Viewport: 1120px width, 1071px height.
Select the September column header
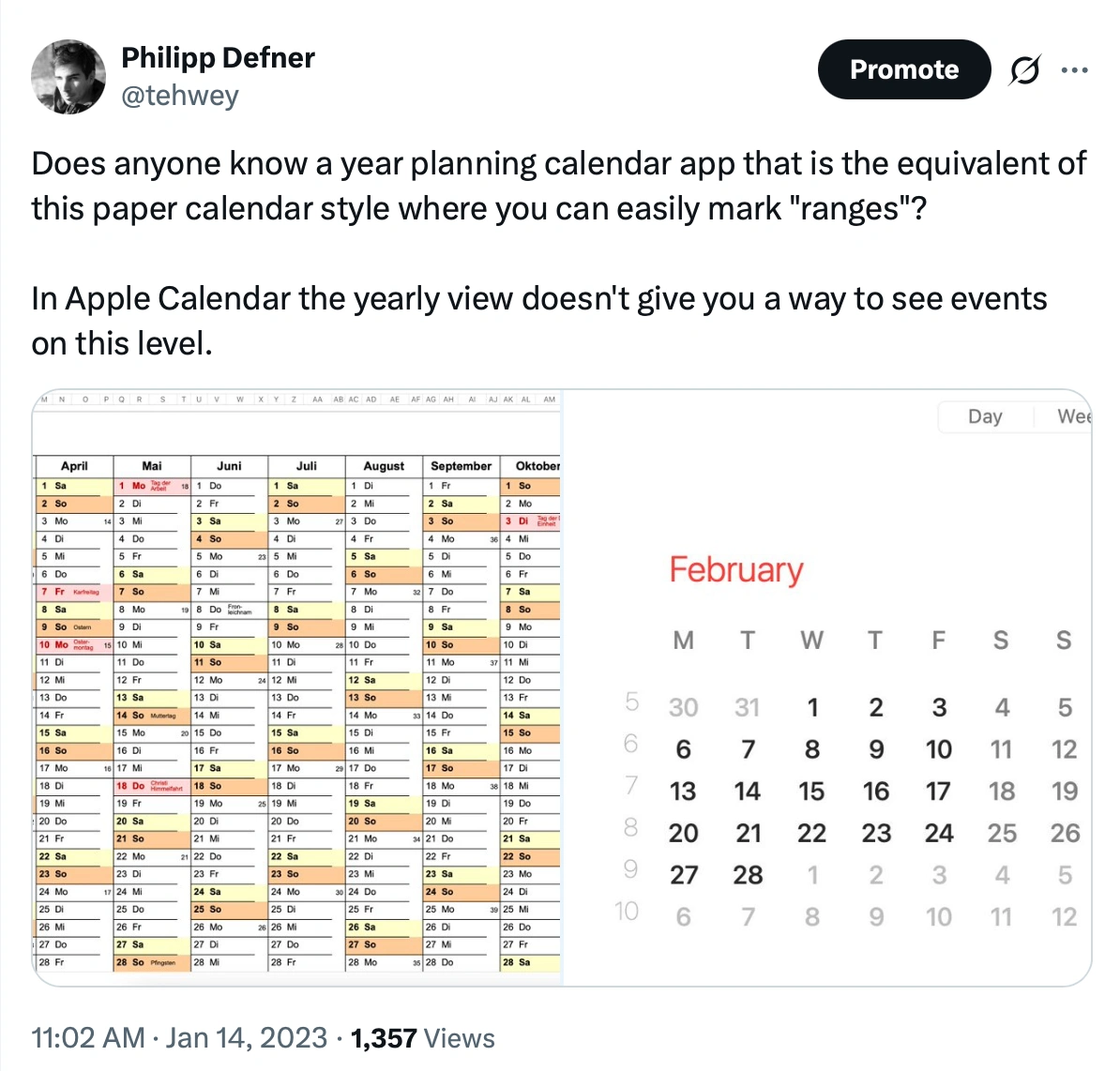click(461, 465)
